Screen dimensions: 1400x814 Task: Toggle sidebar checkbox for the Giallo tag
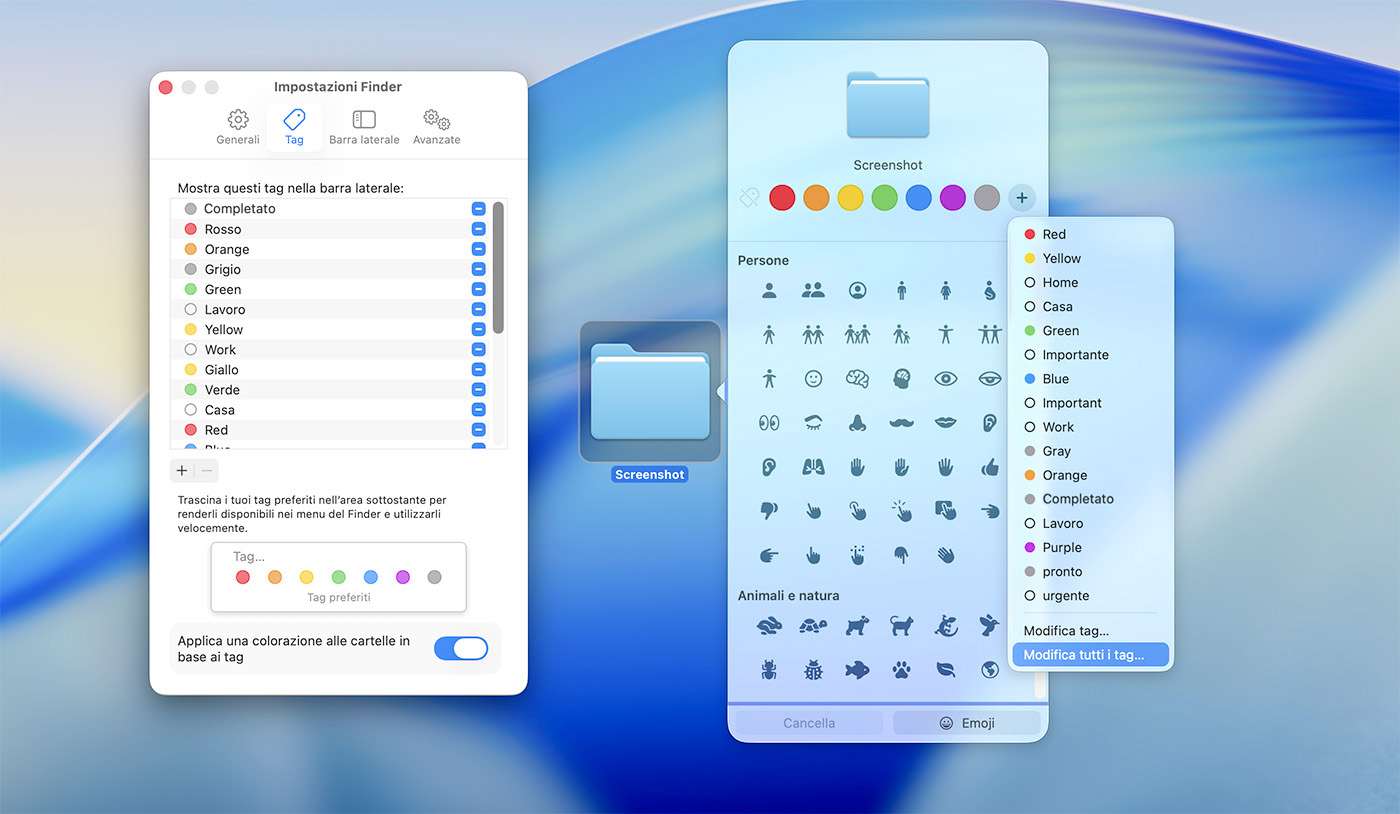(x=479, y=369)
